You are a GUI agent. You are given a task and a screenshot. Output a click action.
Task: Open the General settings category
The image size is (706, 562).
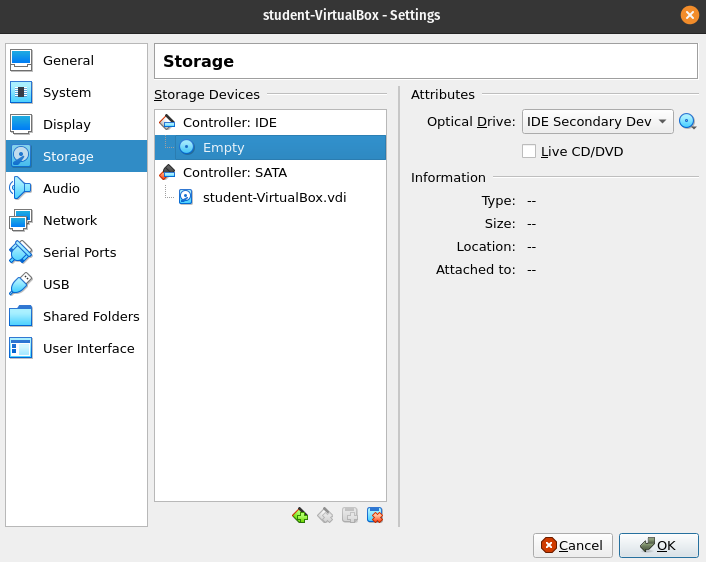click(68, 60)
